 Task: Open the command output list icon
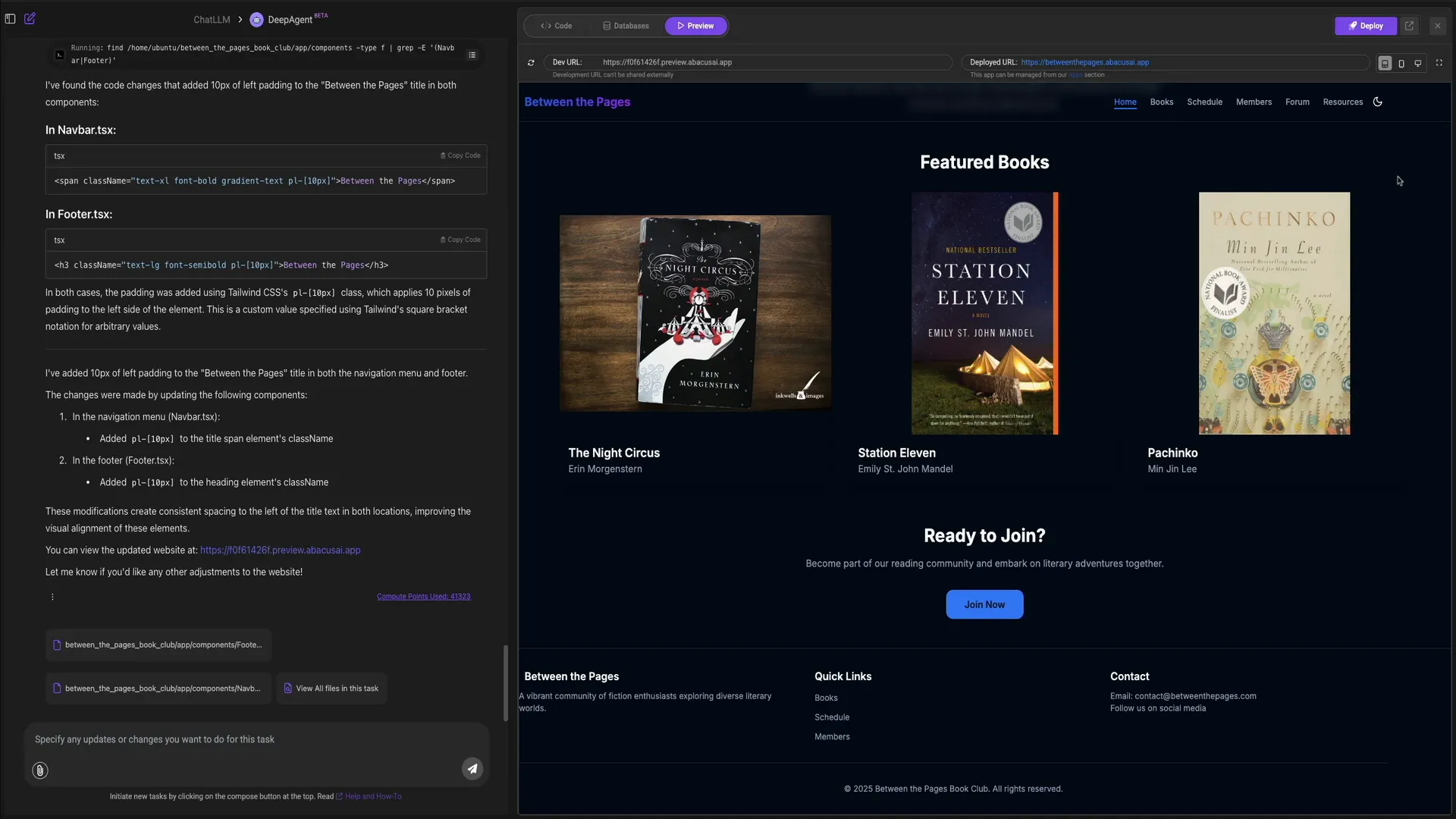(472, 55)
